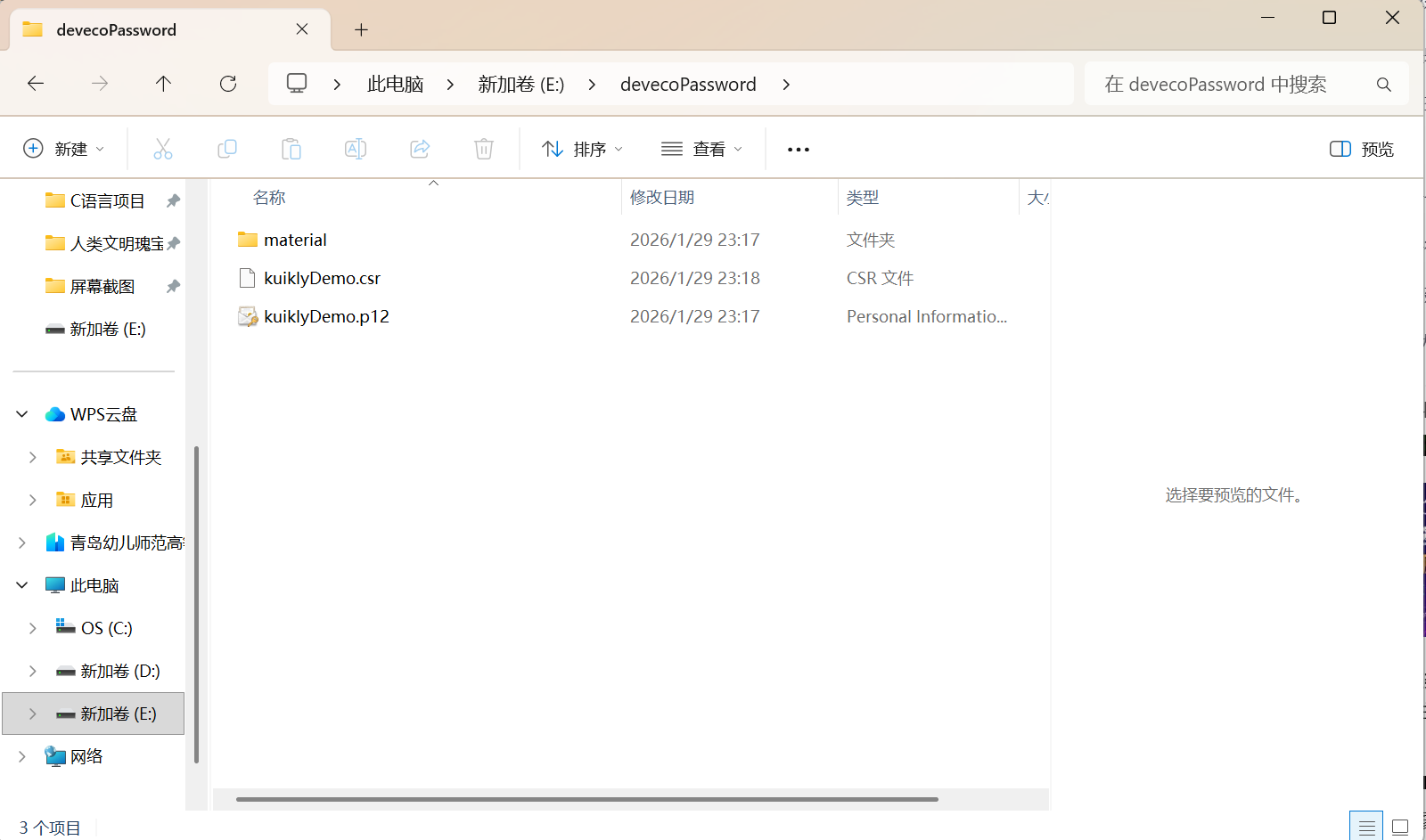1426x840 pixels.
Task: Expand the OS (C:) drive node
Action: click(33, 628)
